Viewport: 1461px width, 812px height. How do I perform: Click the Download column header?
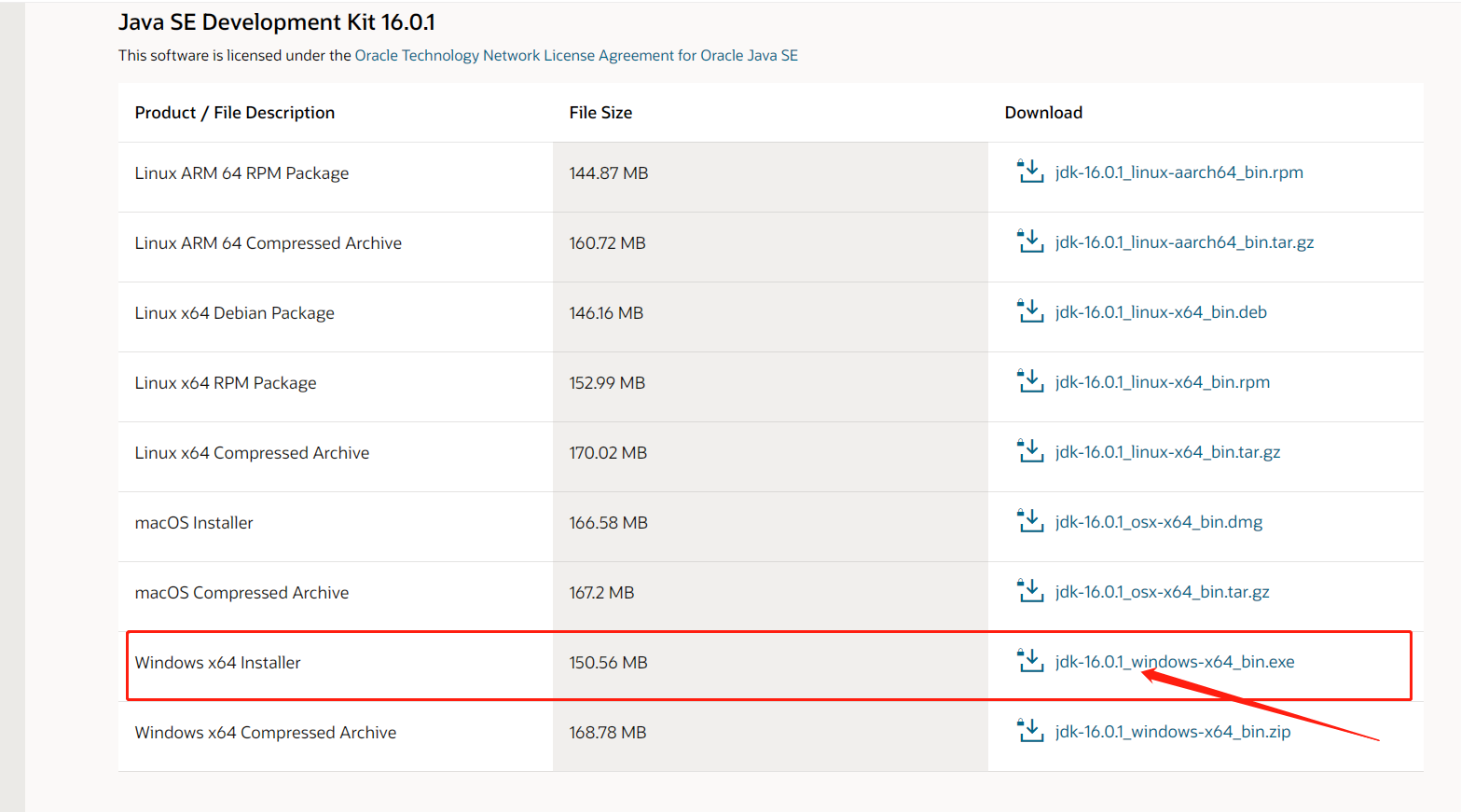(1043, 113)
